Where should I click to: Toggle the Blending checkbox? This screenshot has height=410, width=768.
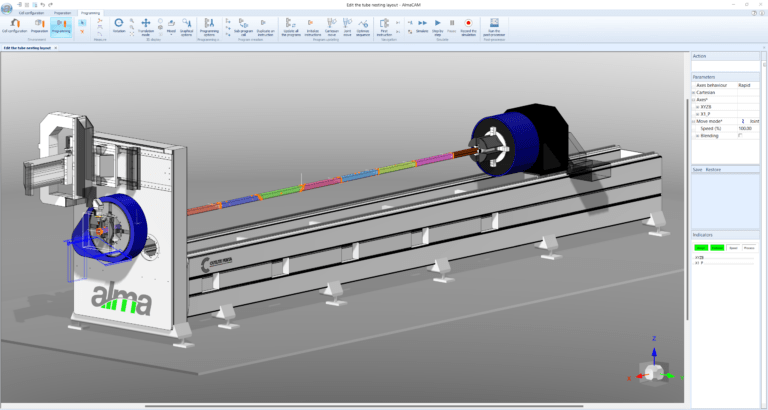tap(738, 135)
